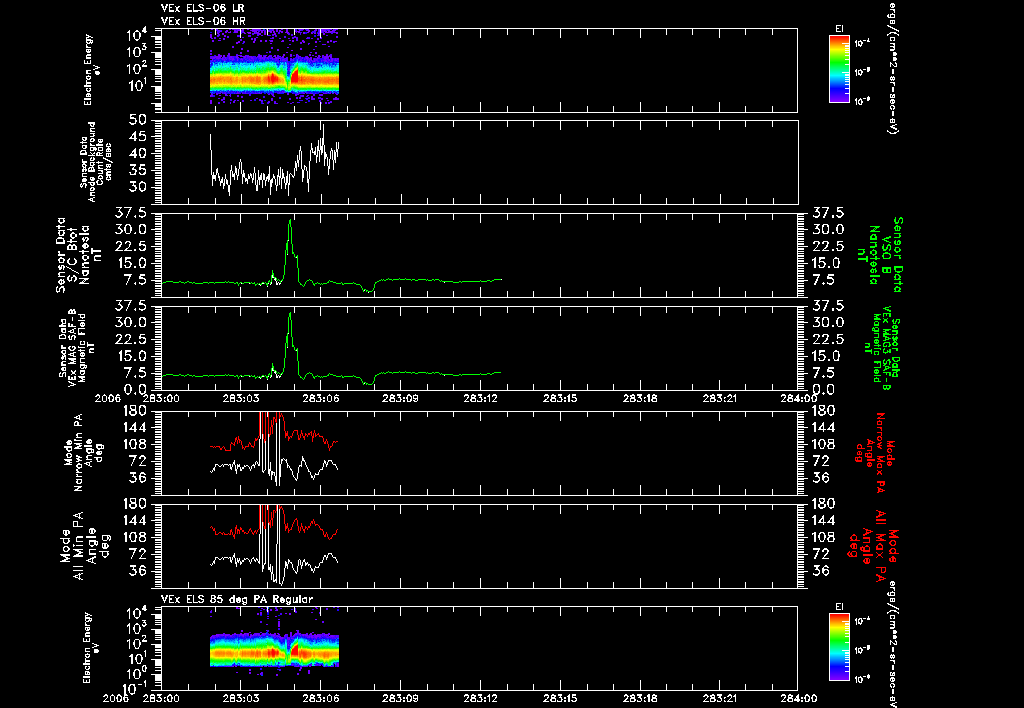The height and width of the screenshot is (708, 1024).
Task: Click the red curve in the All PA angle panel
Action: coord(307,526)
